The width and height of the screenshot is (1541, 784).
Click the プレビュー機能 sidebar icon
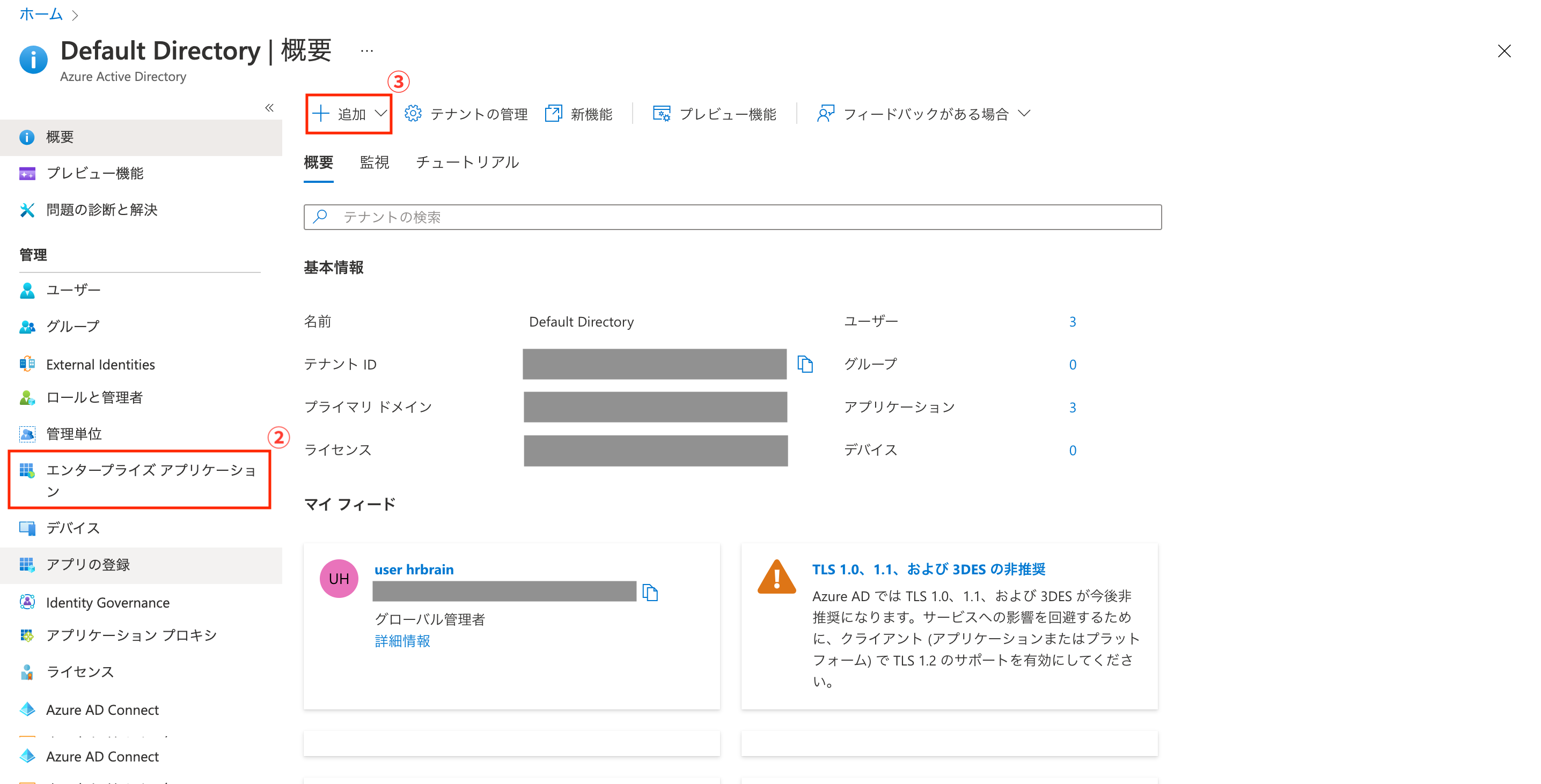click(27, 173)
